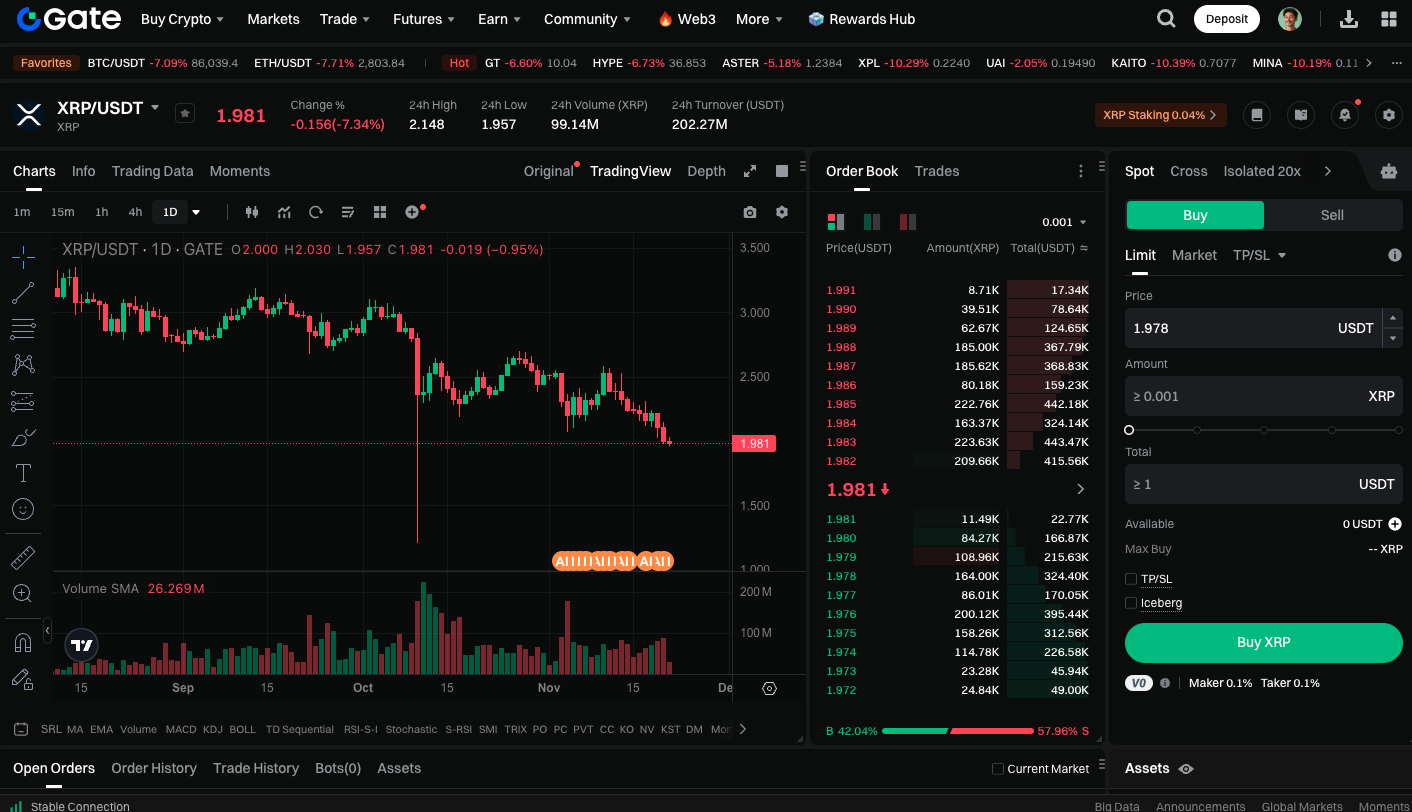Show both bids and asks in order book
The height and width of the screenshot is (812, 1412).
pos(835,222)
